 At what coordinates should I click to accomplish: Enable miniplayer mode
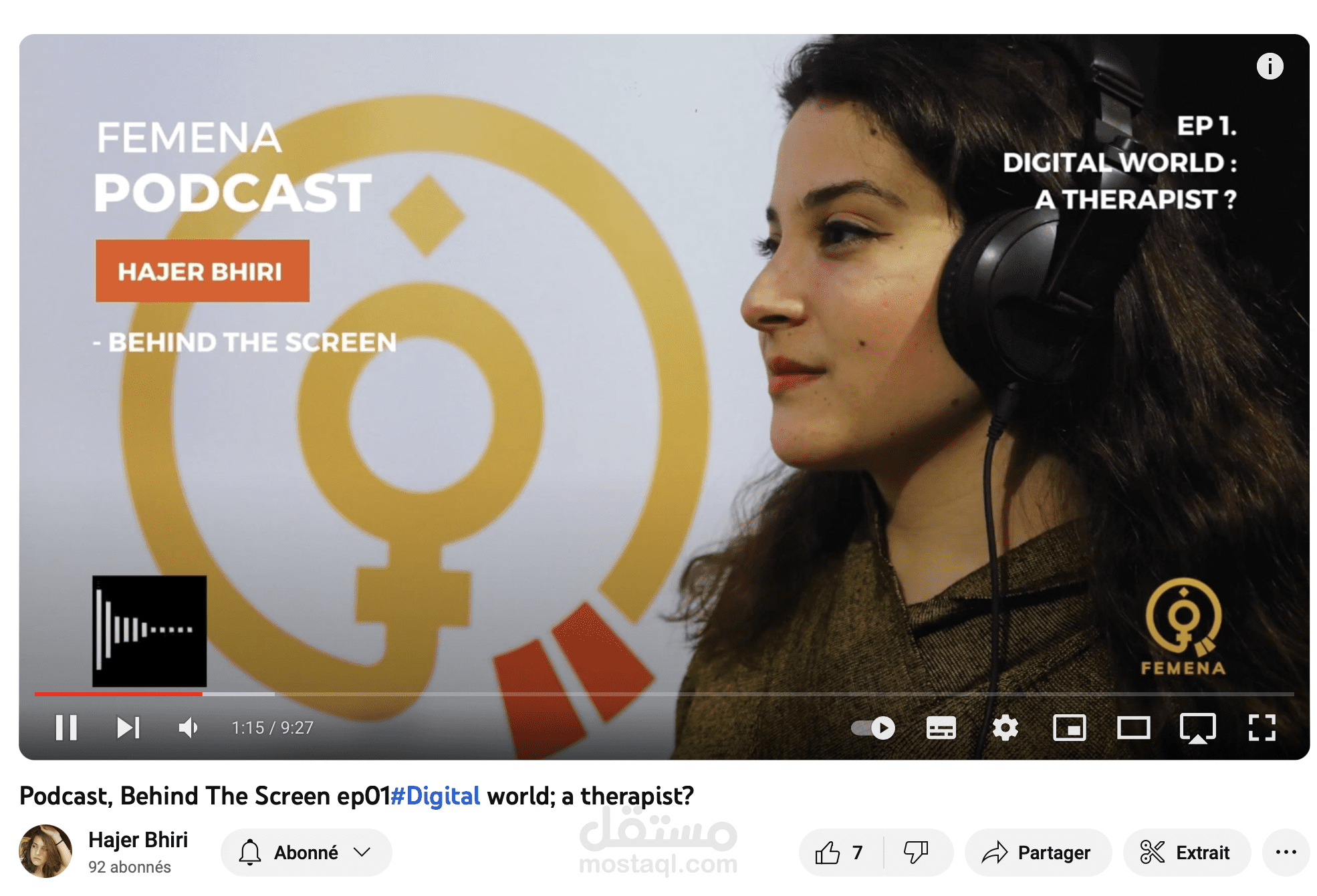(x=1069, y=728)
